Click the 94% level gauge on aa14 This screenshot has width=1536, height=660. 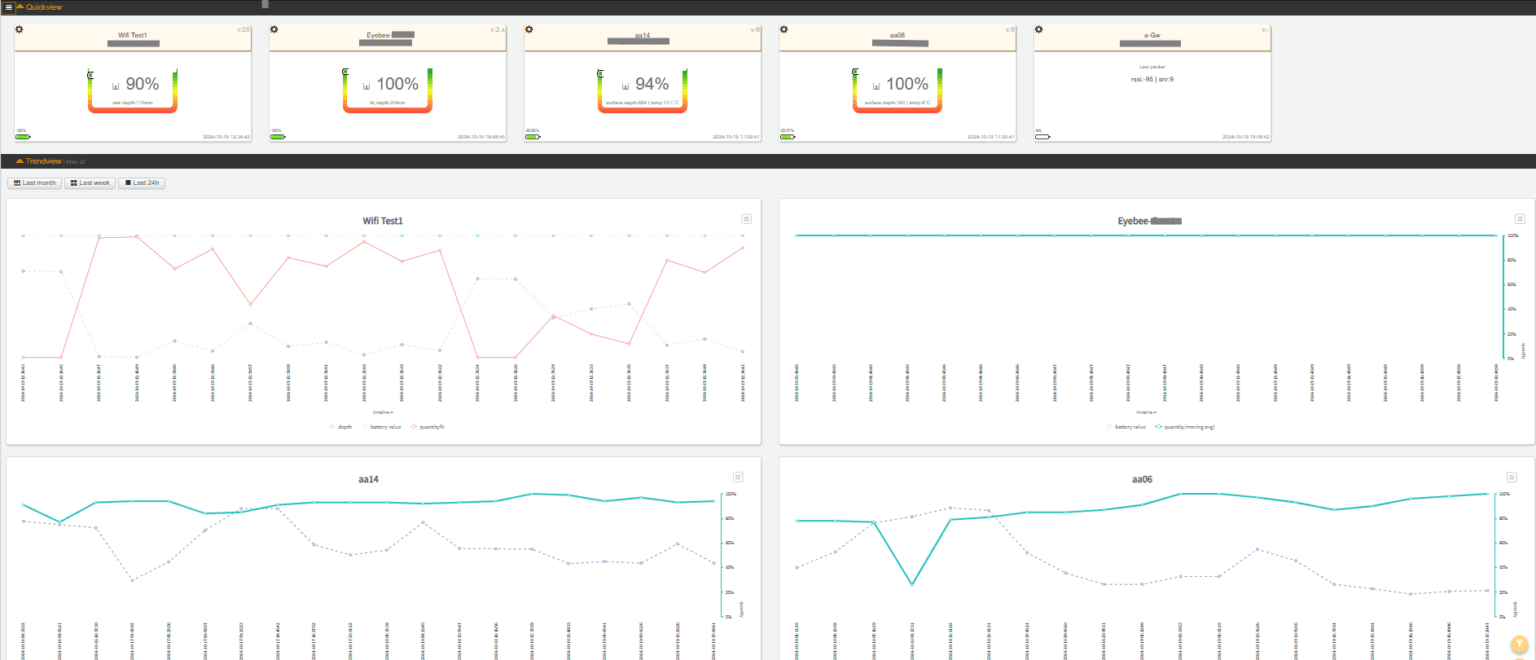[x=640, y=90]
